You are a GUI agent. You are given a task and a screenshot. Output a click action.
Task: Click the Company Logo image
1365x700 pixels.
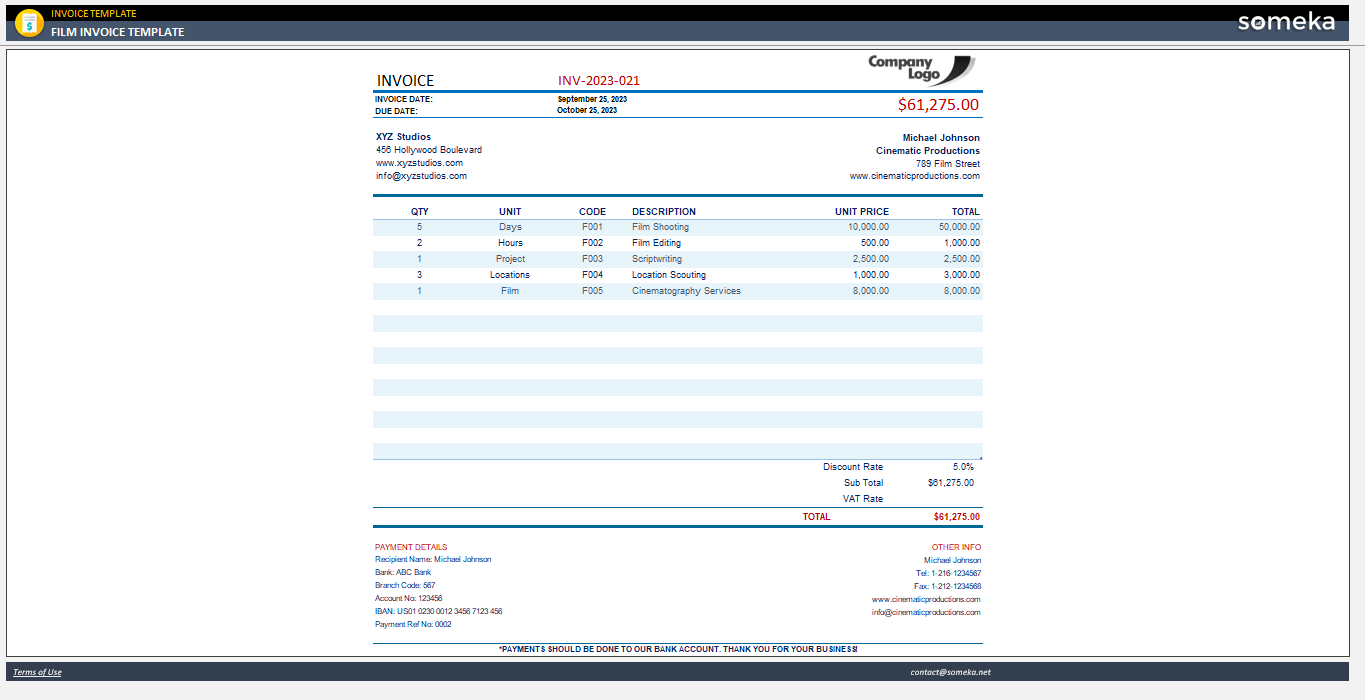921,70
